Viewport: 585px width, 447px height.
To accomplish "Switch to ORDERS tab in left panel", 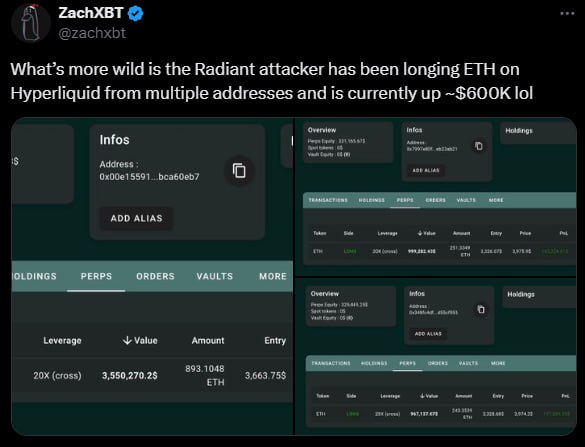I will point(155,276).
